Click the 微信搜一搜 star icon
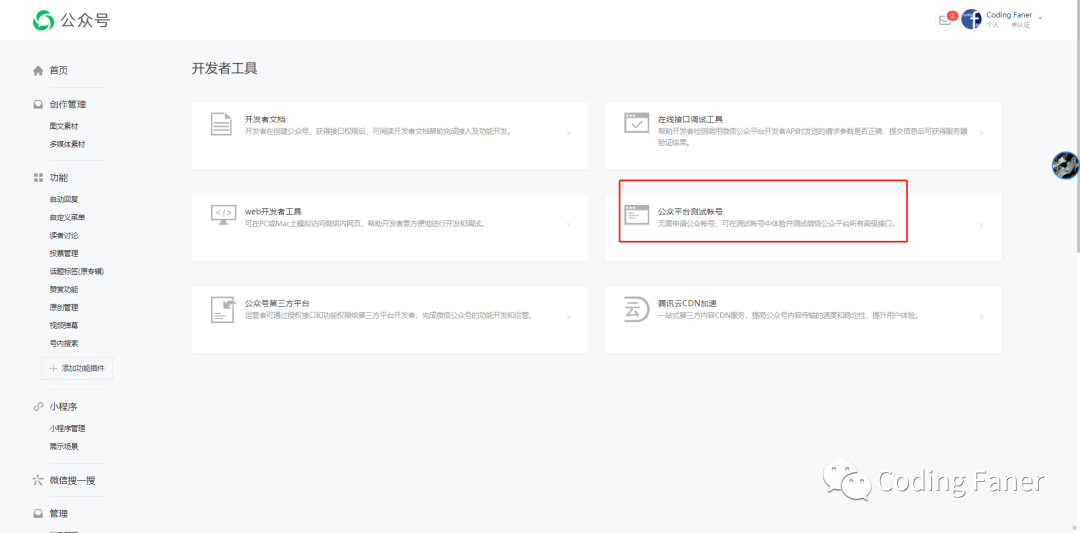Screen dimensions: 1080x533 [38, 480]
